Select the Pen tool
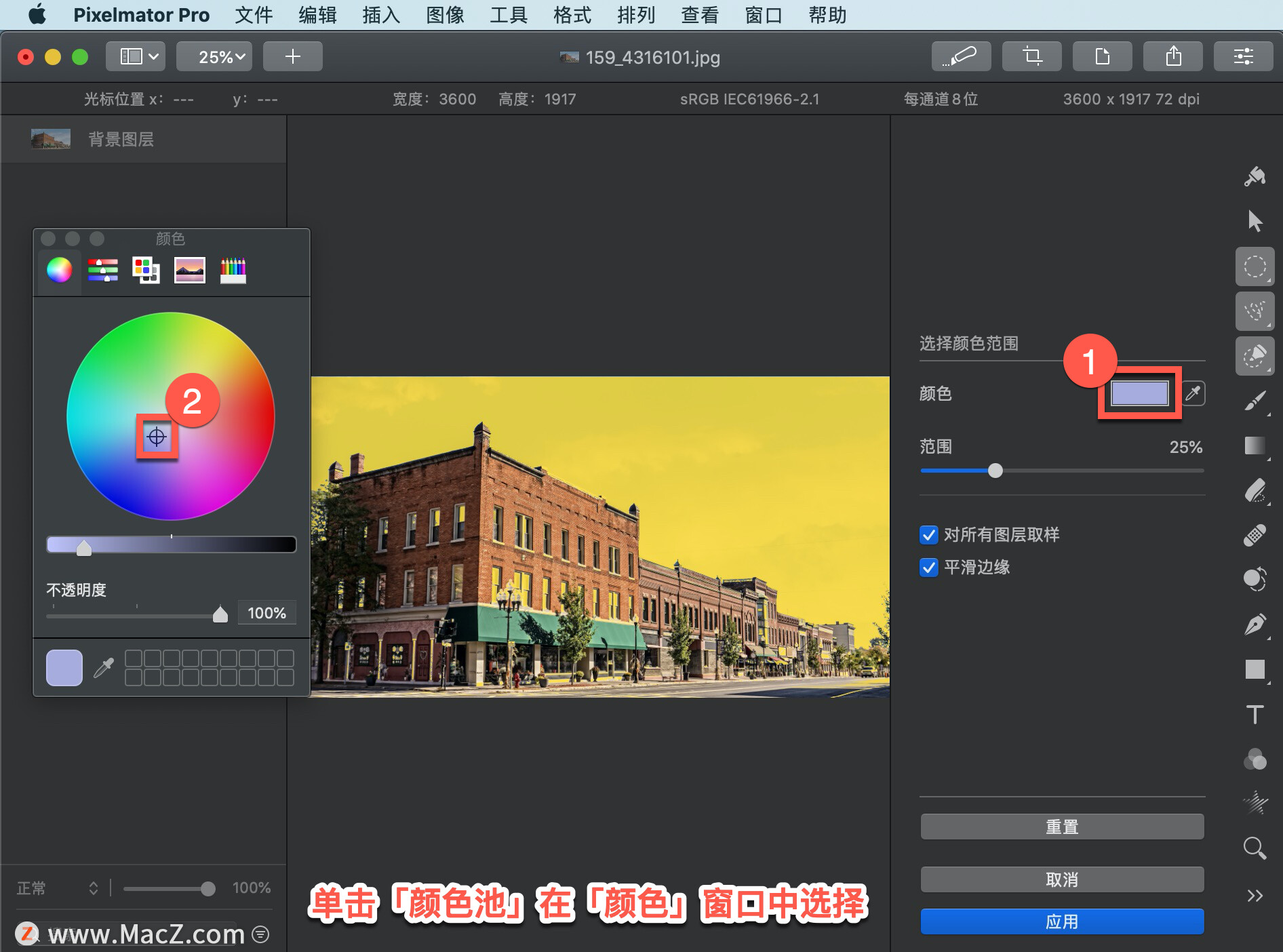 [x=1255, y=624]
